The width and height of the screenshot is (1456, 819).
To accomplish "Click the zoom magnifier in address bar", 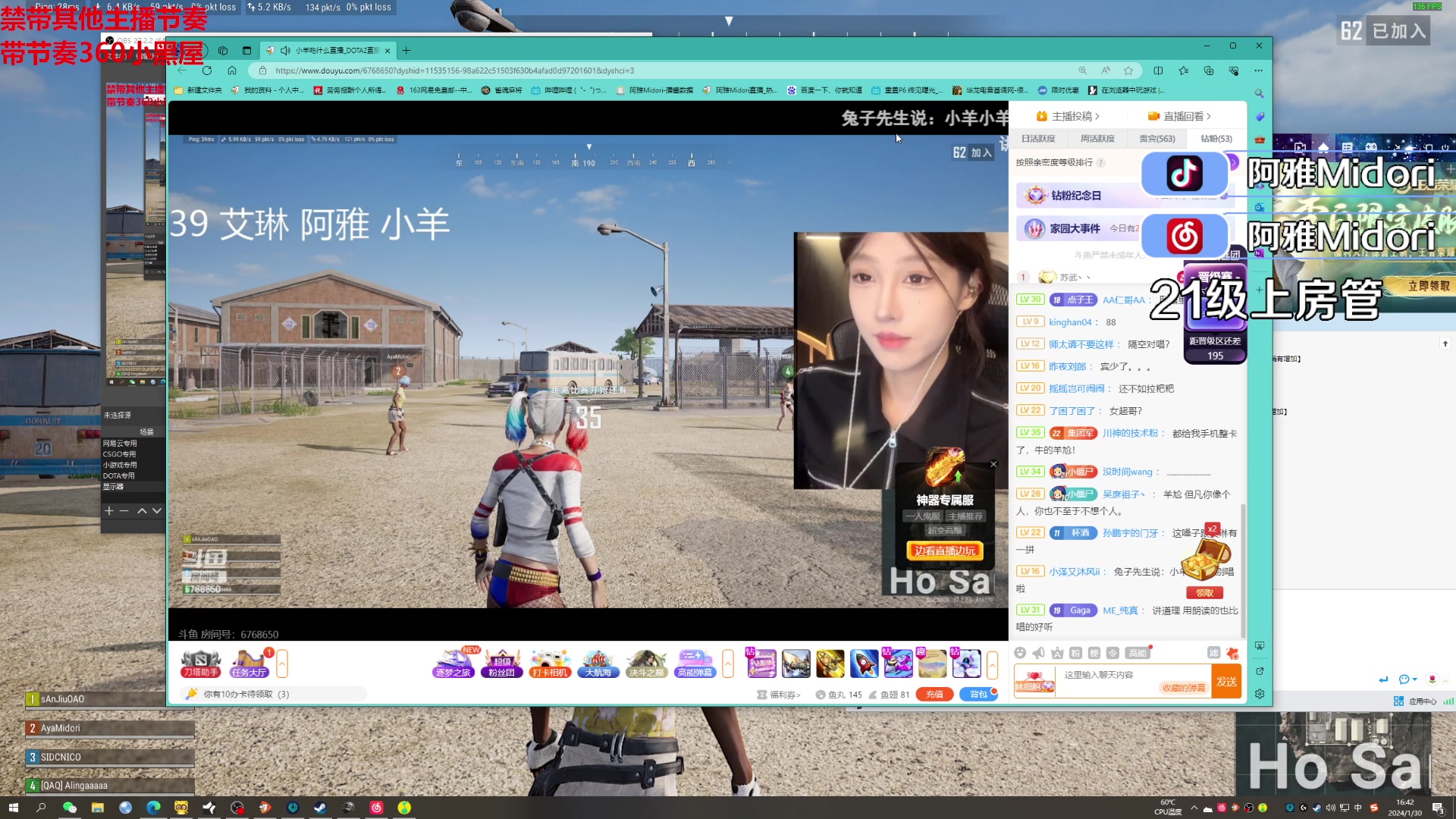I will [x=1083, y=71].
